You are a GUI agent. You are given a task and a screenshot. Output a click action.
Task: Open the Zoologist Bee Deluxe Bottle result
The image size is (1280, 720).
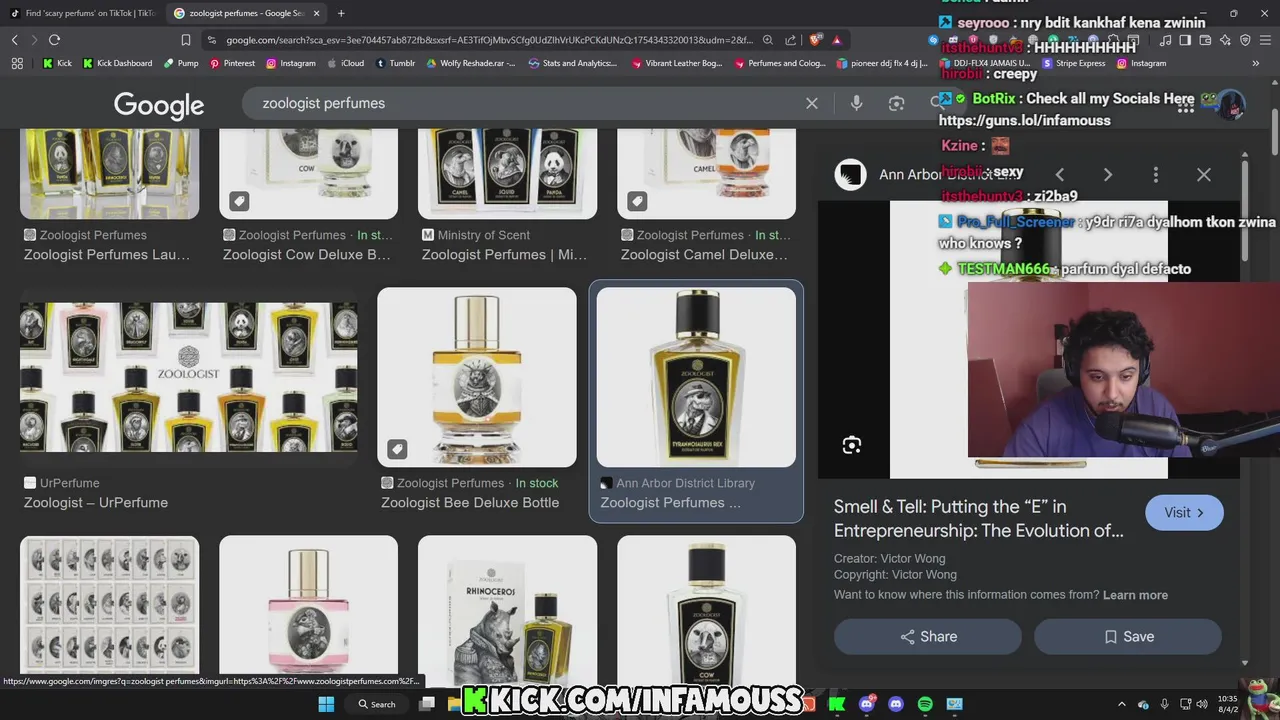coord(477,377)
